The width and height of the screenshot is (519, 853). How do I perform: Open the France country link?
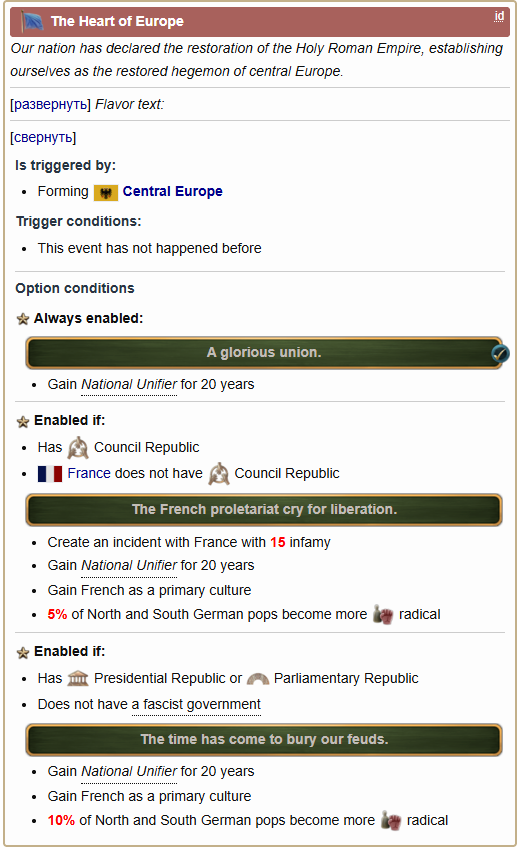89,473
